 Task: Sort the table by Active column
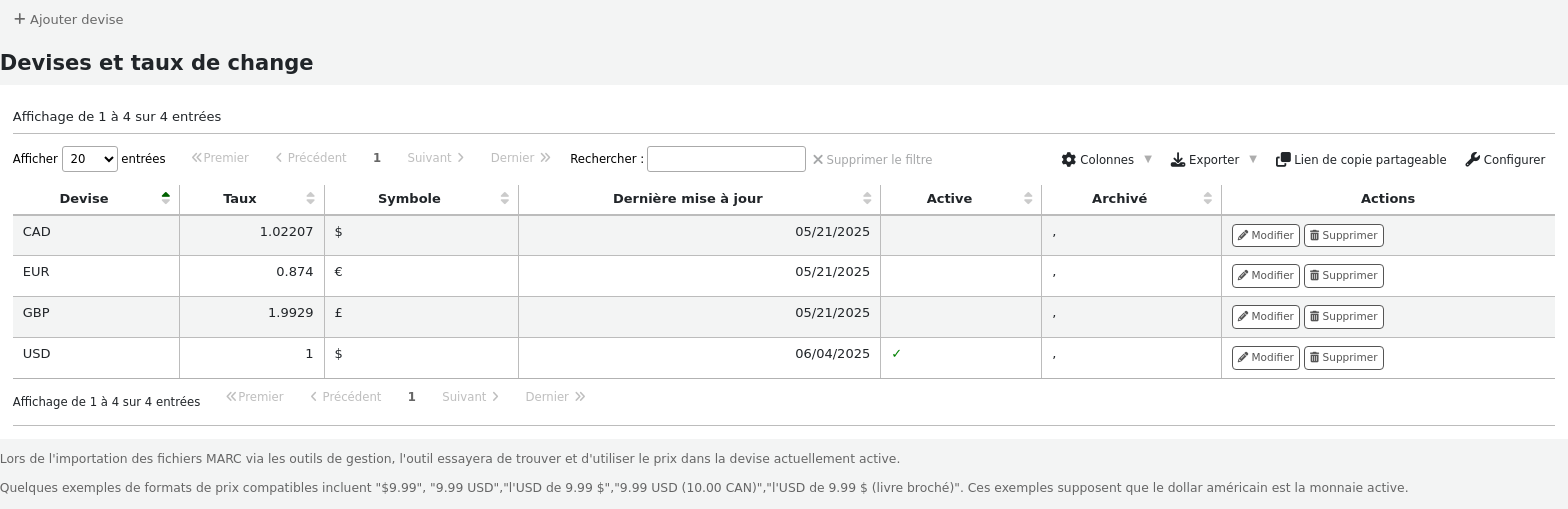[961, 199]
